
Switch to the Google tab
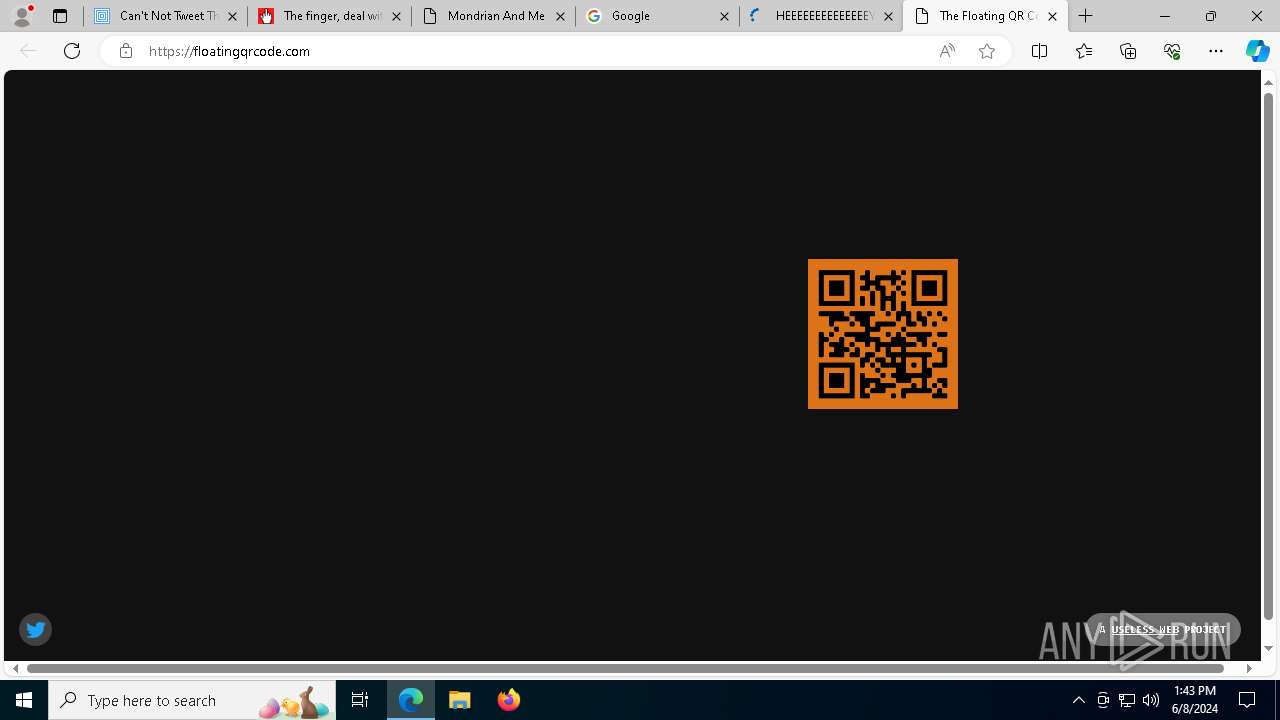[657, 16]
